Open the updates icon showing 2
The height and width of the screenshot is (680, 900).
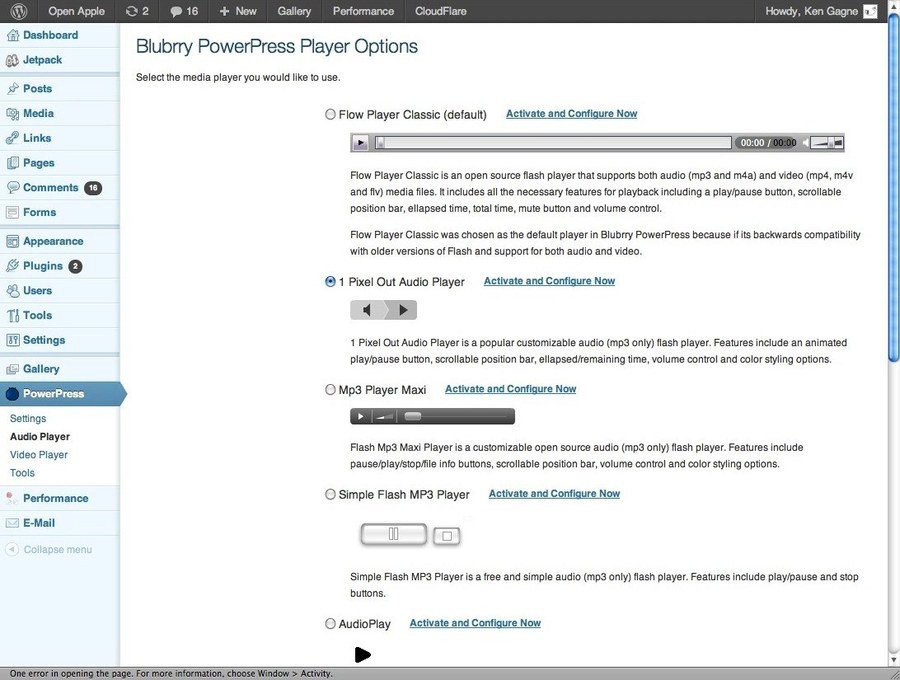coord(137,11)
